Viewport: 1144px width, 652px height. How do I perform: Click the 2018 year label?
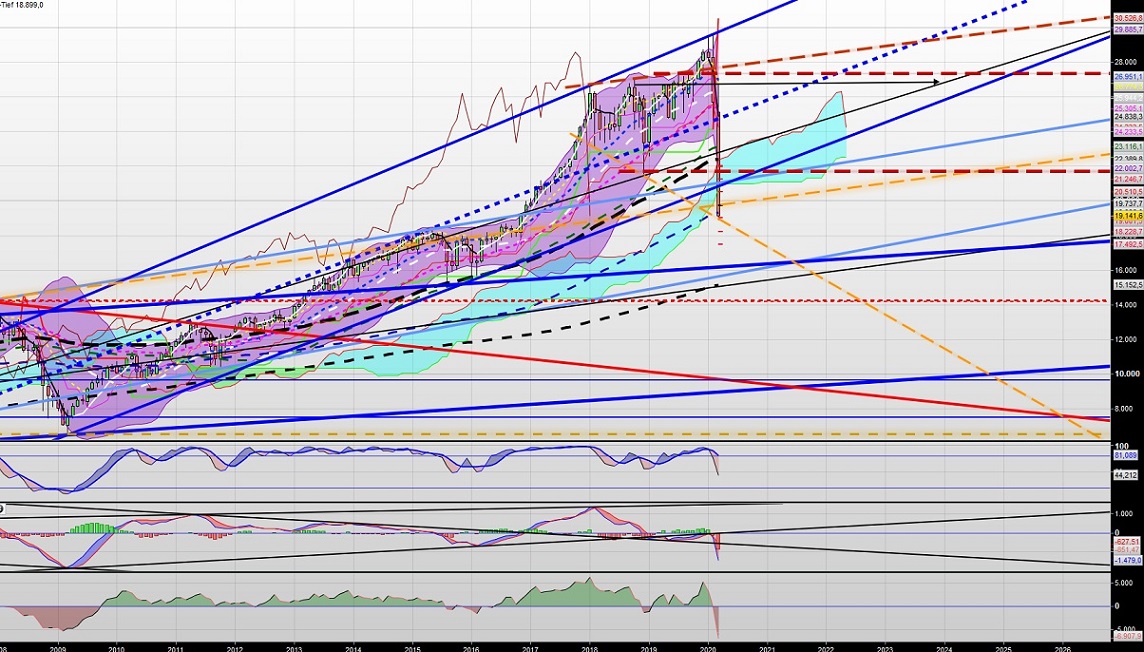[x=590, y=648]
